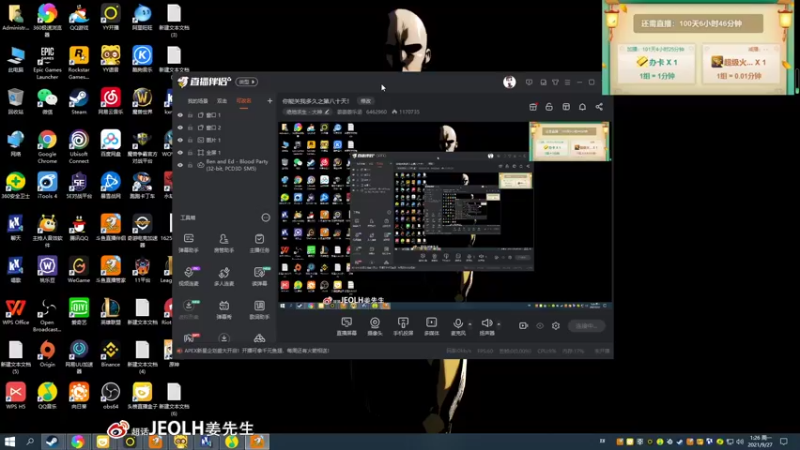Open notification bell above preview
This screenshot has width=800, height=450.
pyautogui.click(x=582, y=107)
